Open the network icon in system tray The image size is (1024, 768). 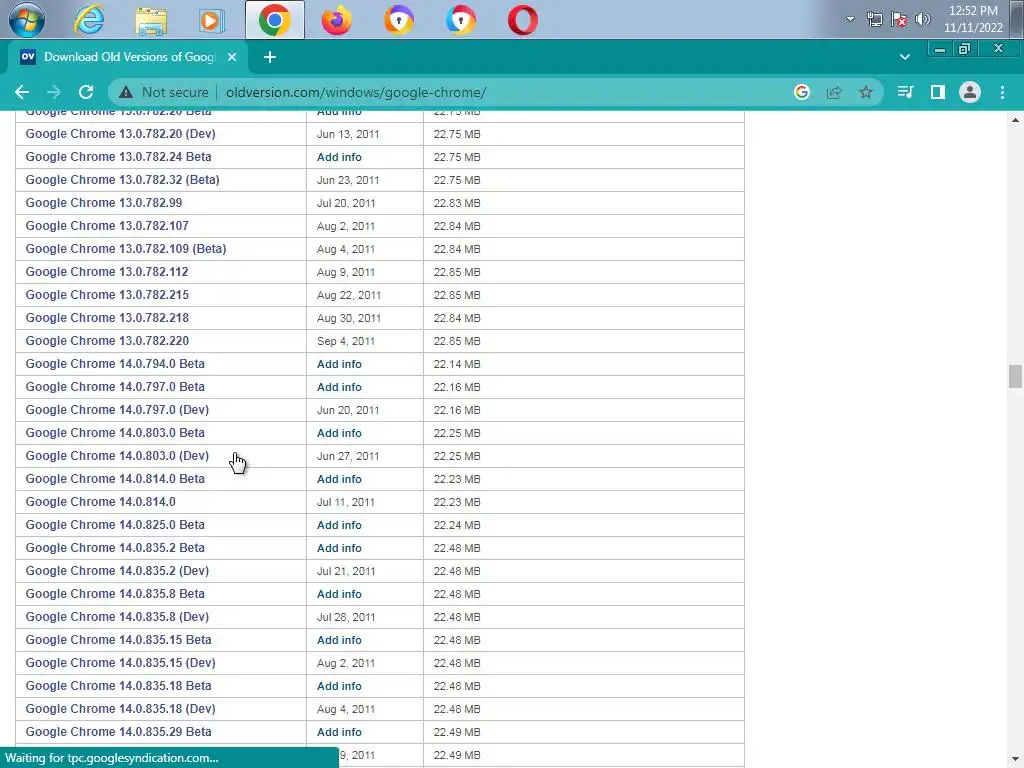[874, 20]
